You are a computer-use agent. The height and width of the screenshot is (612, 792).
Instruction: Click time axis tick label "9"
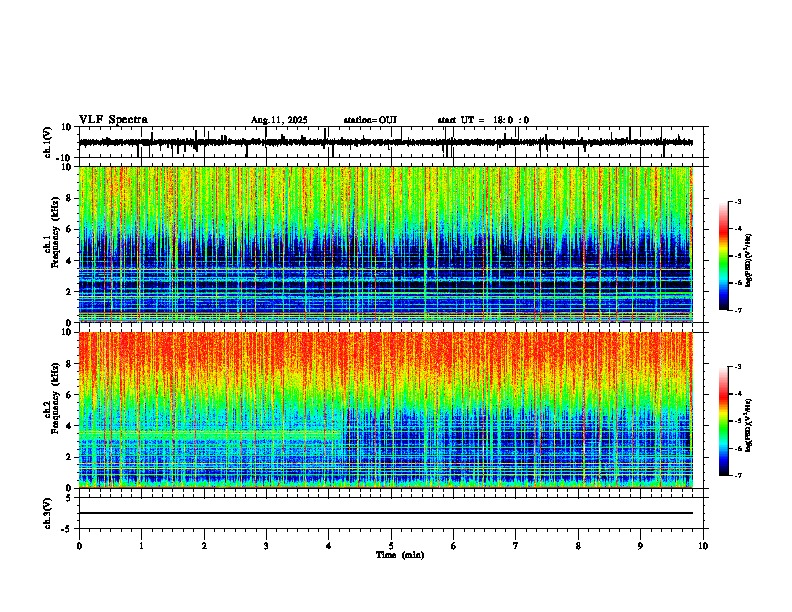coord(640,546)
